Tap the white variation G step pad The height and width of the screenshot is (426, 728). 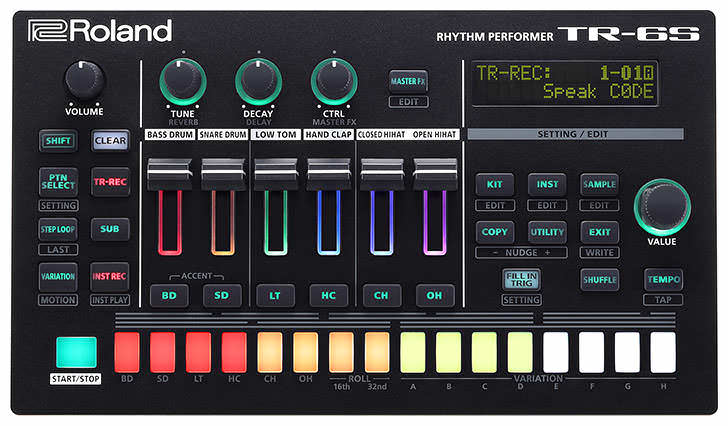tap(627, 352)
